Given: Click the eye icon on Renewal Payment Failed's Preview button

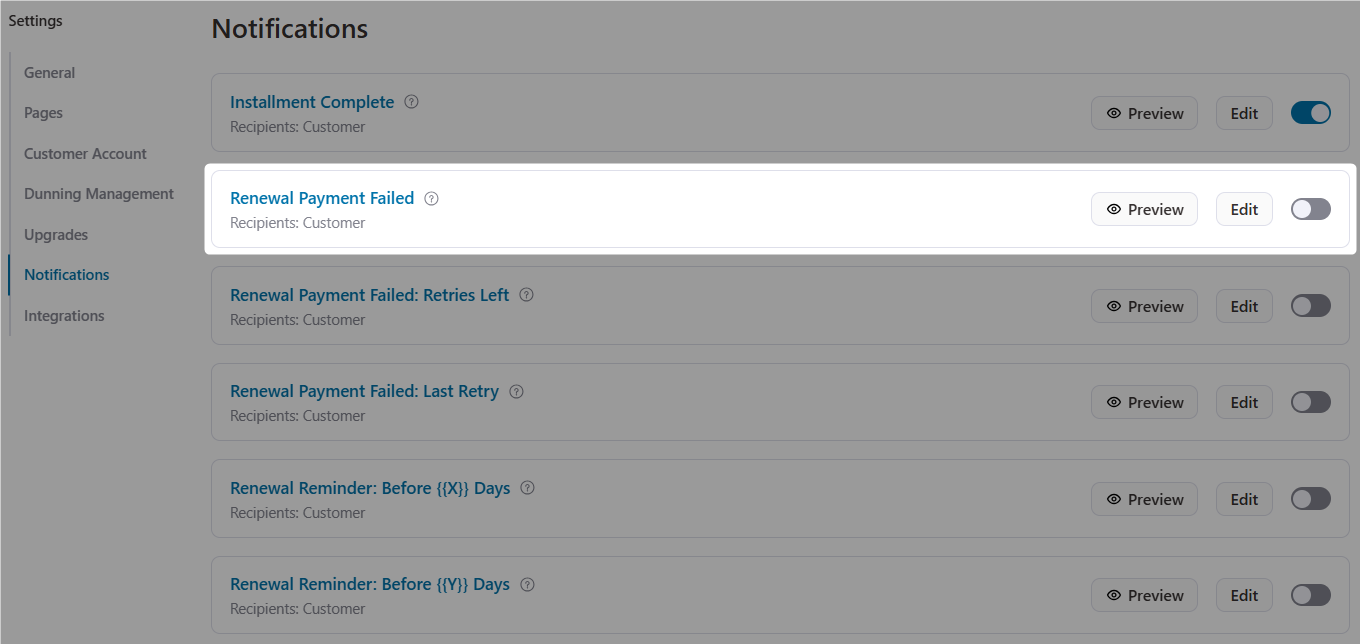Looking at the screenshot, I should click(1112, 209).
